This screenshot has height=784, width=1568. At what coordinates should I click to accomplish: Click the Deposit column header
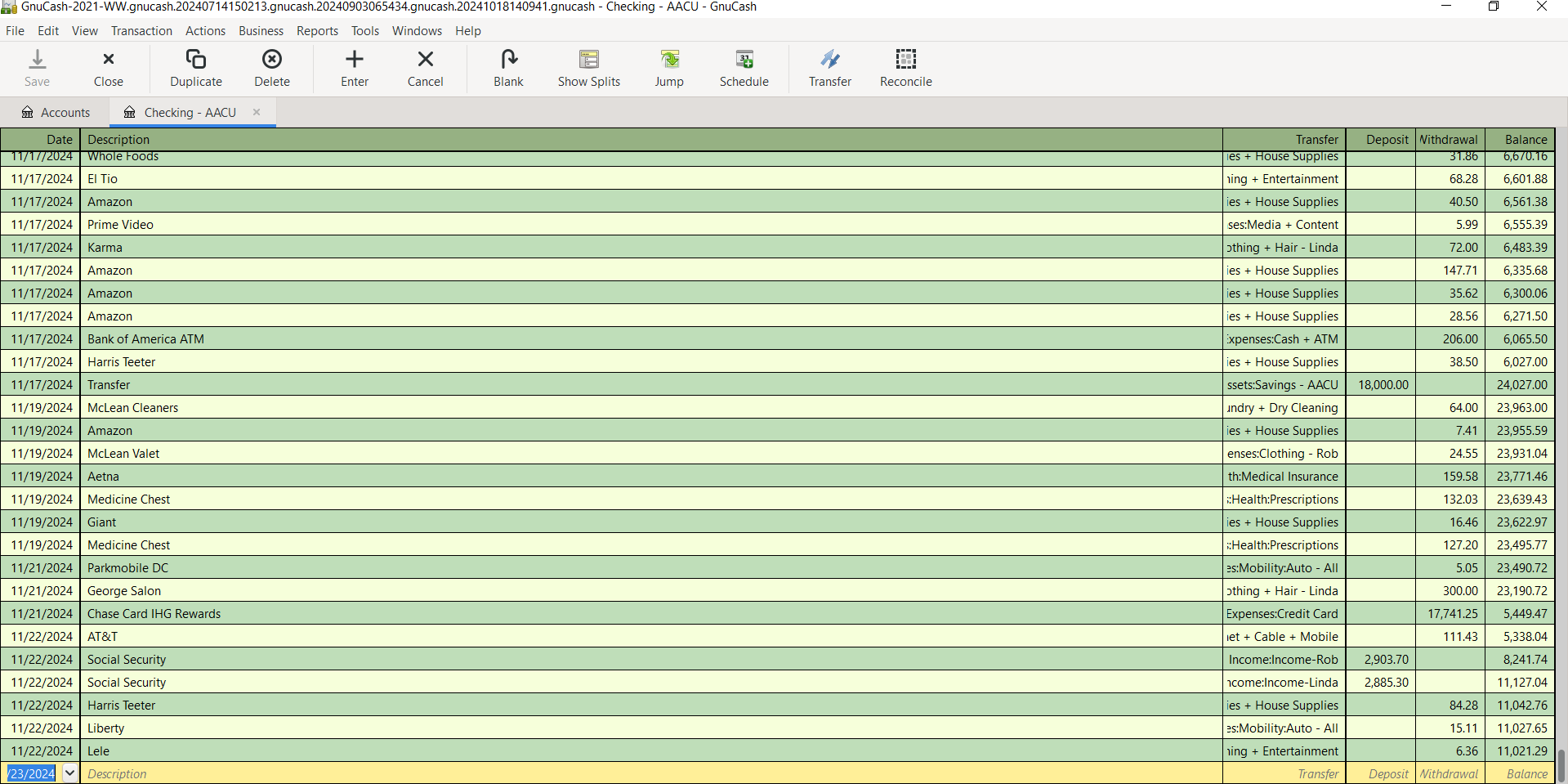click(x=1380, y=139)
